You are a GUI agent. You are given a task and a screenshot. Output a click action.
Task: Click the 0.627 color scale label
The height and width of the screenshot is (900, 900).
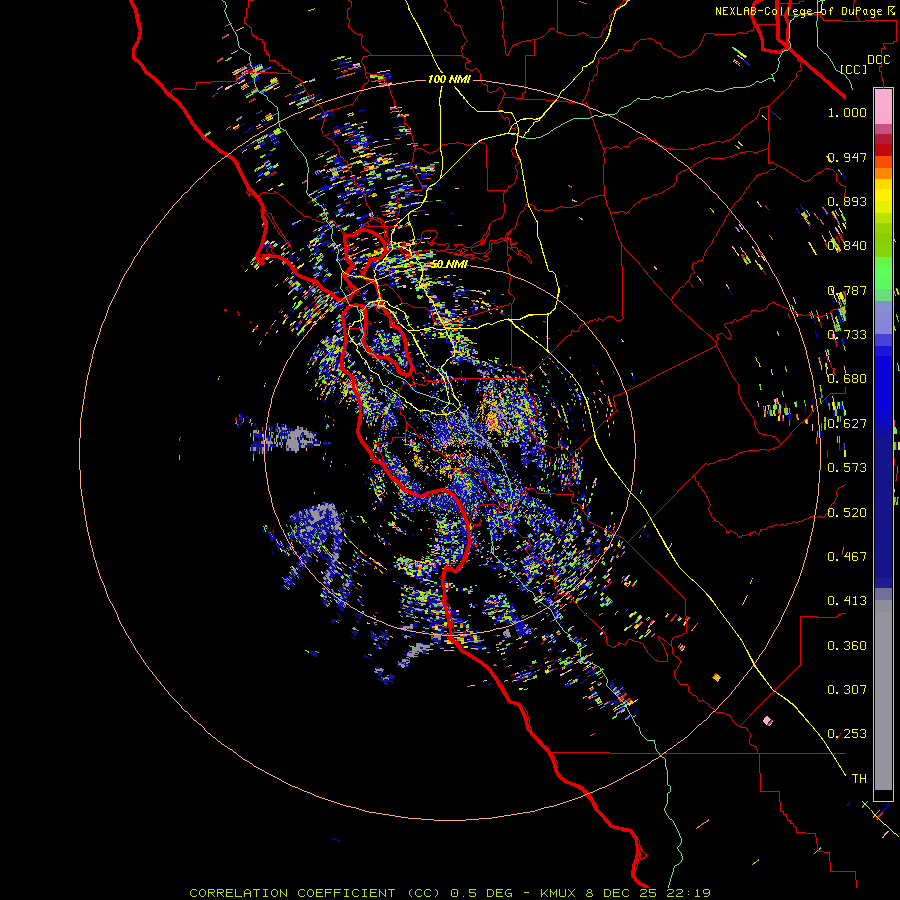(847, 423)
